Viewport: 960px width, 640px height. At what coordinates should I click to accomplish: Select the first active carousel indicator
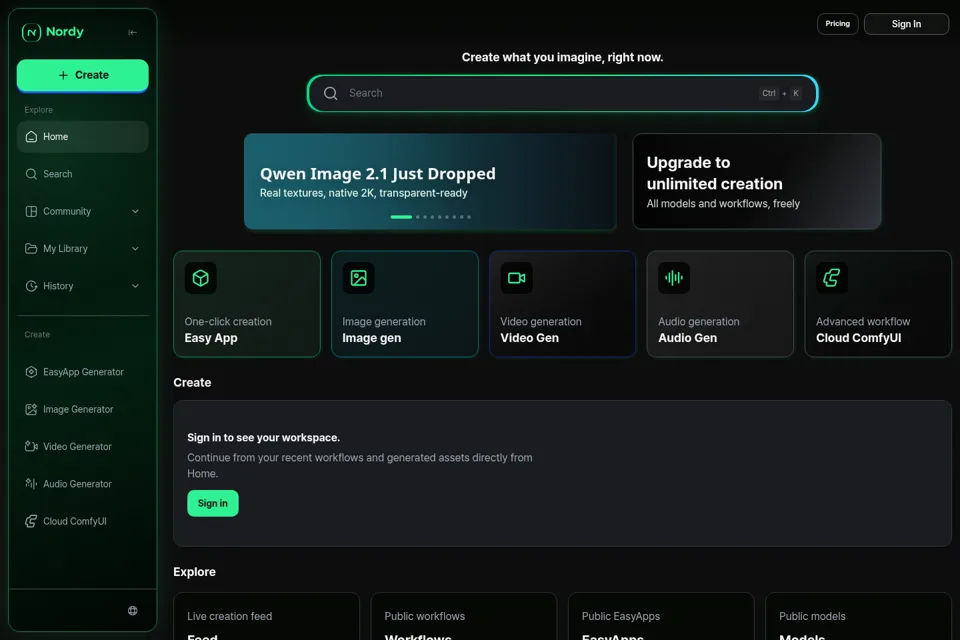[x=401, y=217]
